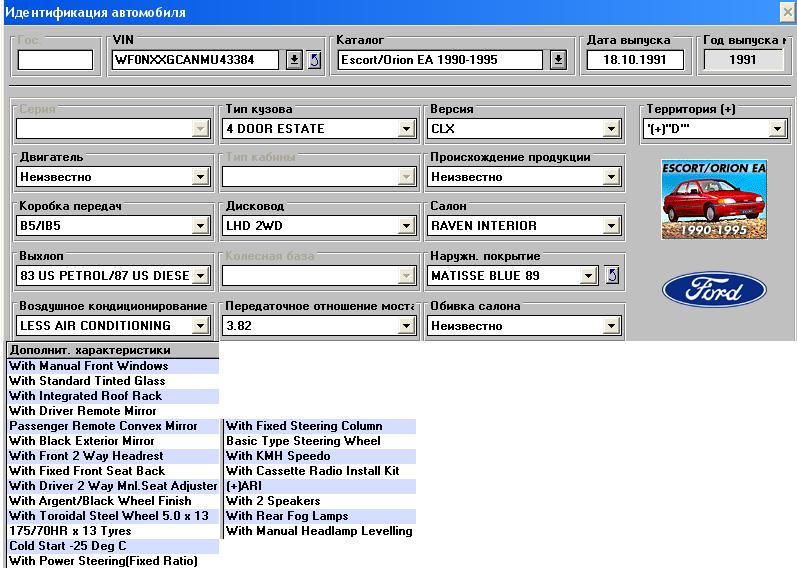The width and height of the screenshot is (797, 568).
Task: Select row With Manual Headlamp Levelling
Action: pos(320,531)
